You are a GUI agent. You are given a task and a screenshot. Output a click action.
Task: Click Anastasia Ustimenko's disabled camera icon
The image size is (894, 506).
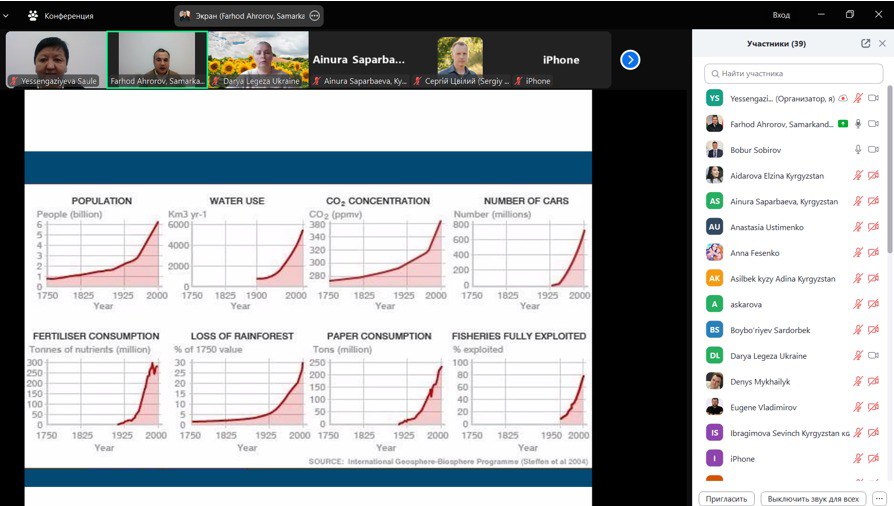pyautogui.click(x=873, y=226)
